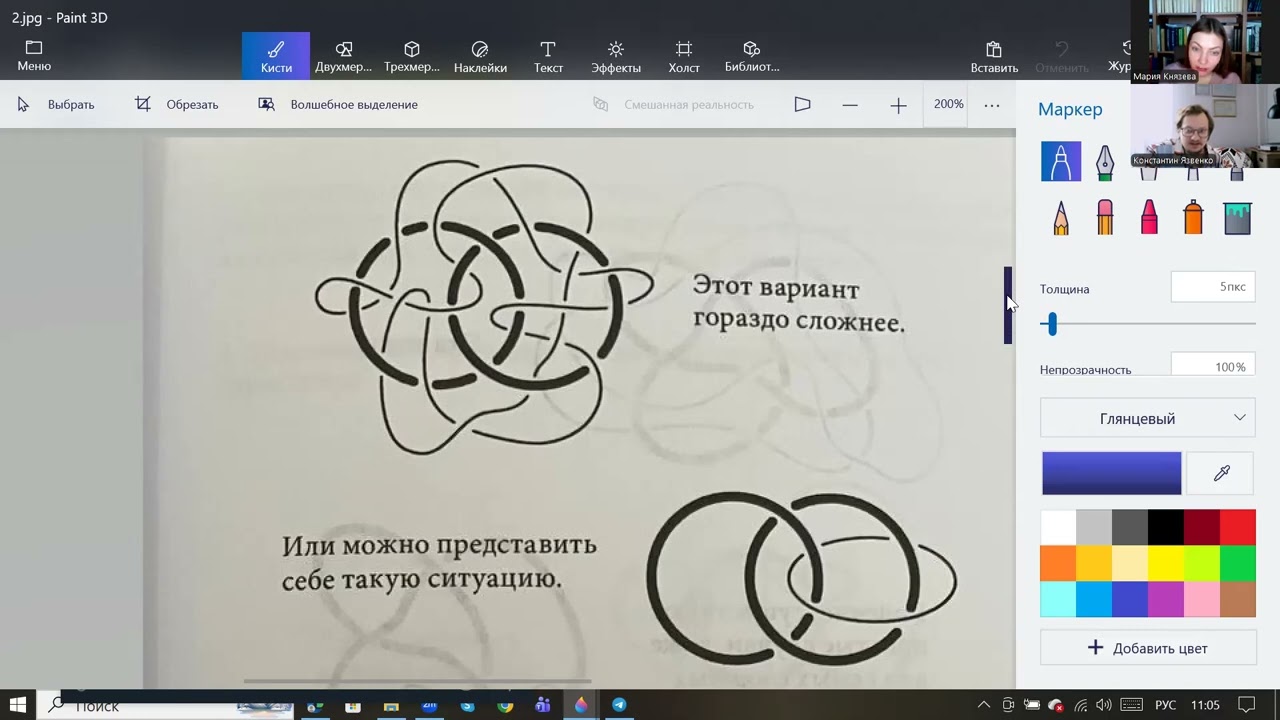Image resolution: width=1280 pixels, height=720 pixels.
Task: Select the Marker brush
Action: click(1061, 161)
